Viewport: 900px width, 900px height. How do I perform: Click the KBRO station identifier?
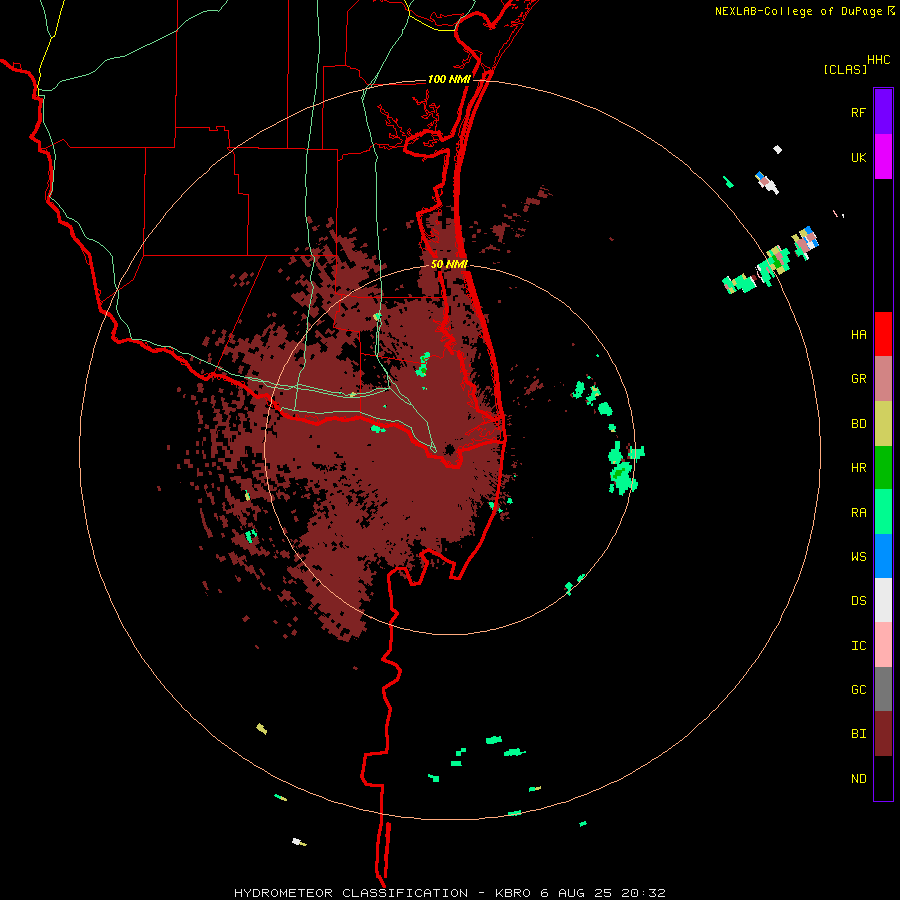(x=513, y=893)
